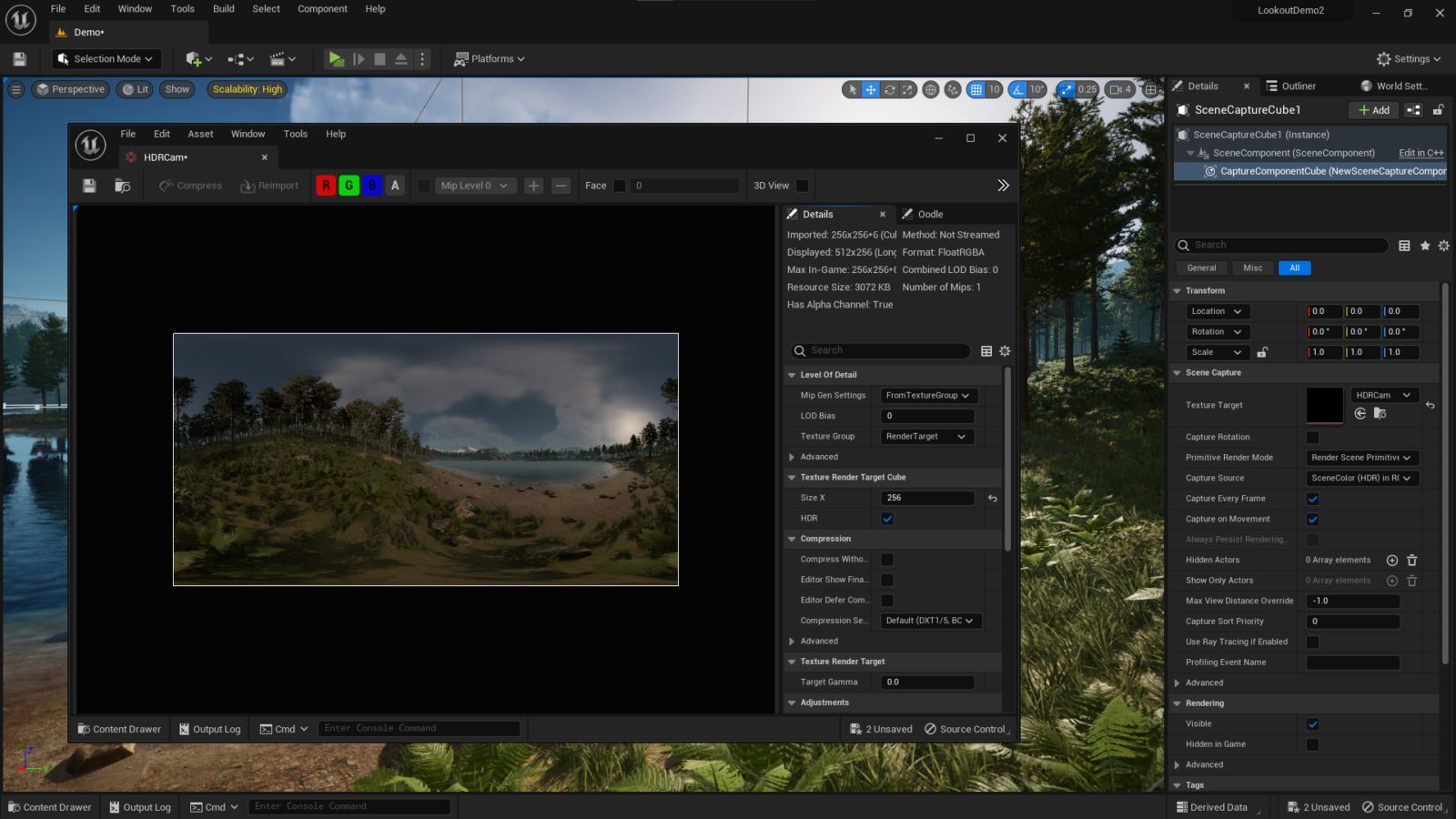Open world coordinate system toggle in viewport
Image resolution: width=1456 pixels, height=819 pixels.
point(930,89)
